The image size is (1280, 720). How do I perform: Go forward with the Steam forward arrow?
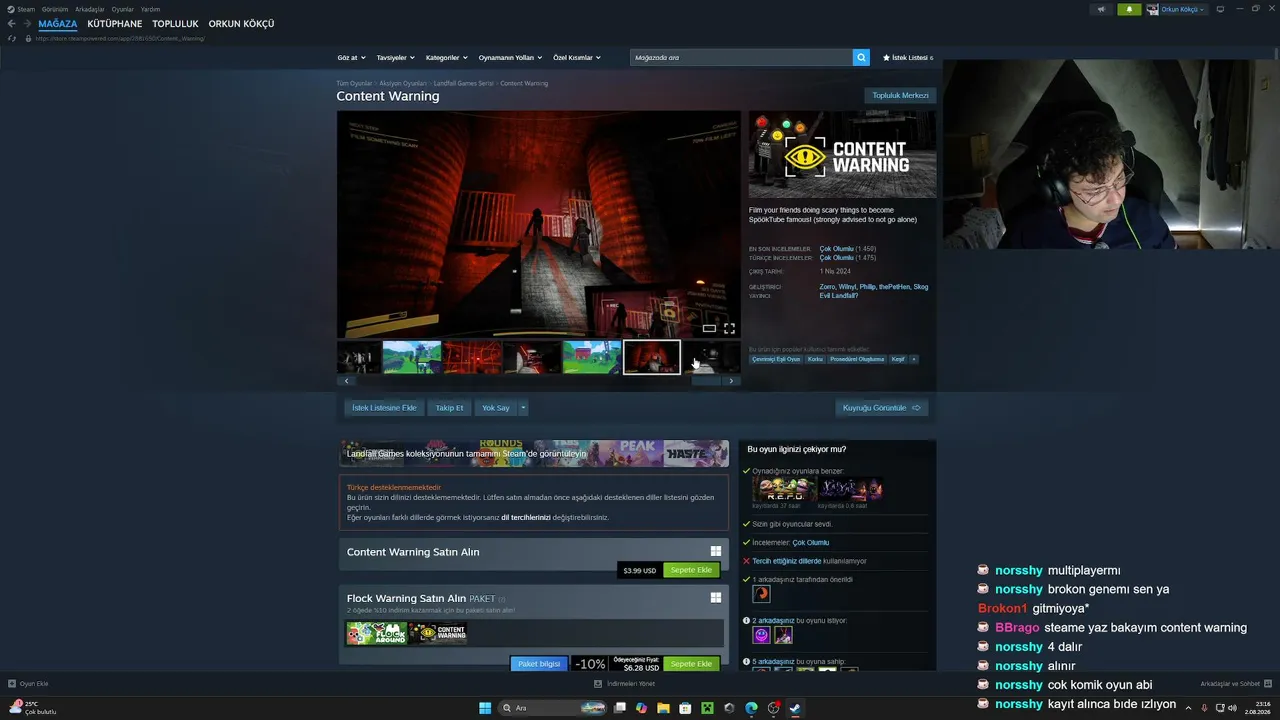pos(27,24)
